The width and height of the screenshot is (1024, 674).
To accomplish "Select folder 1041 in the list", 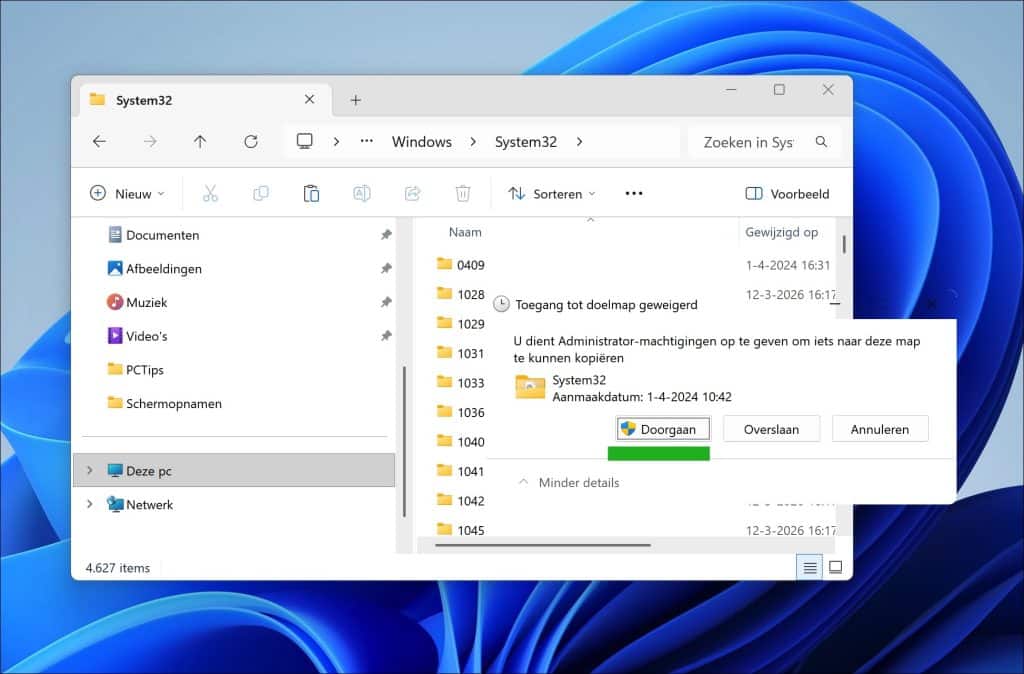I will tap(471, 471).
